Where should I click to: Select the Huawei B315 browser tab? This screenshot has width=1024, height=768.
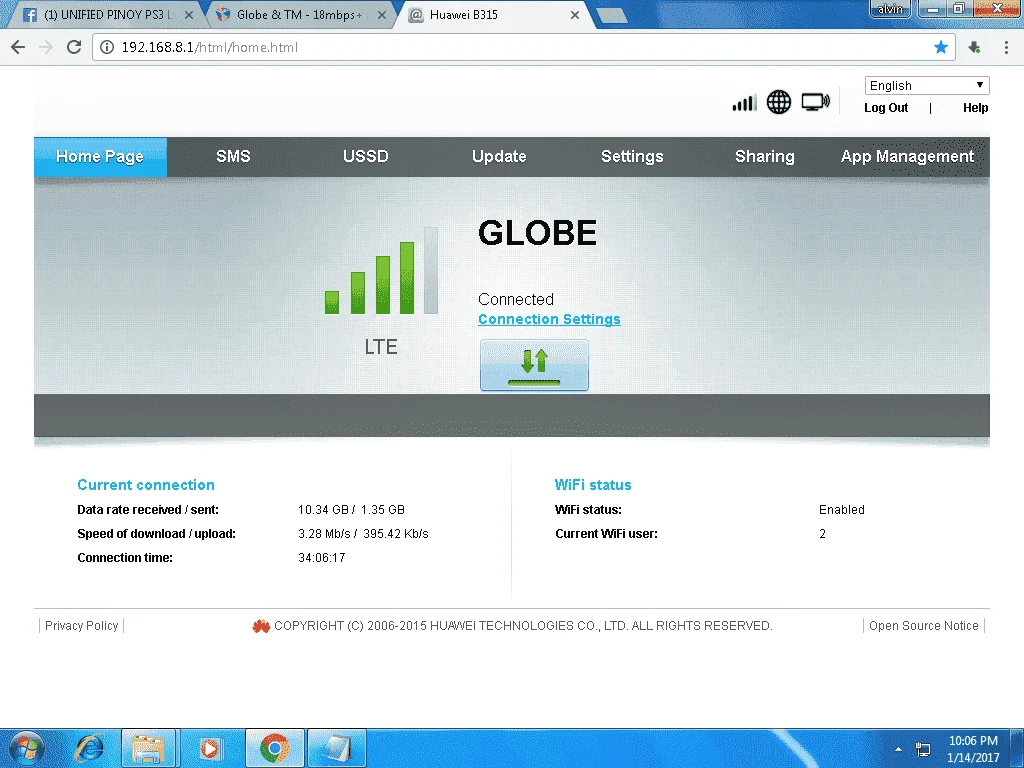click(x=492, y=14)
